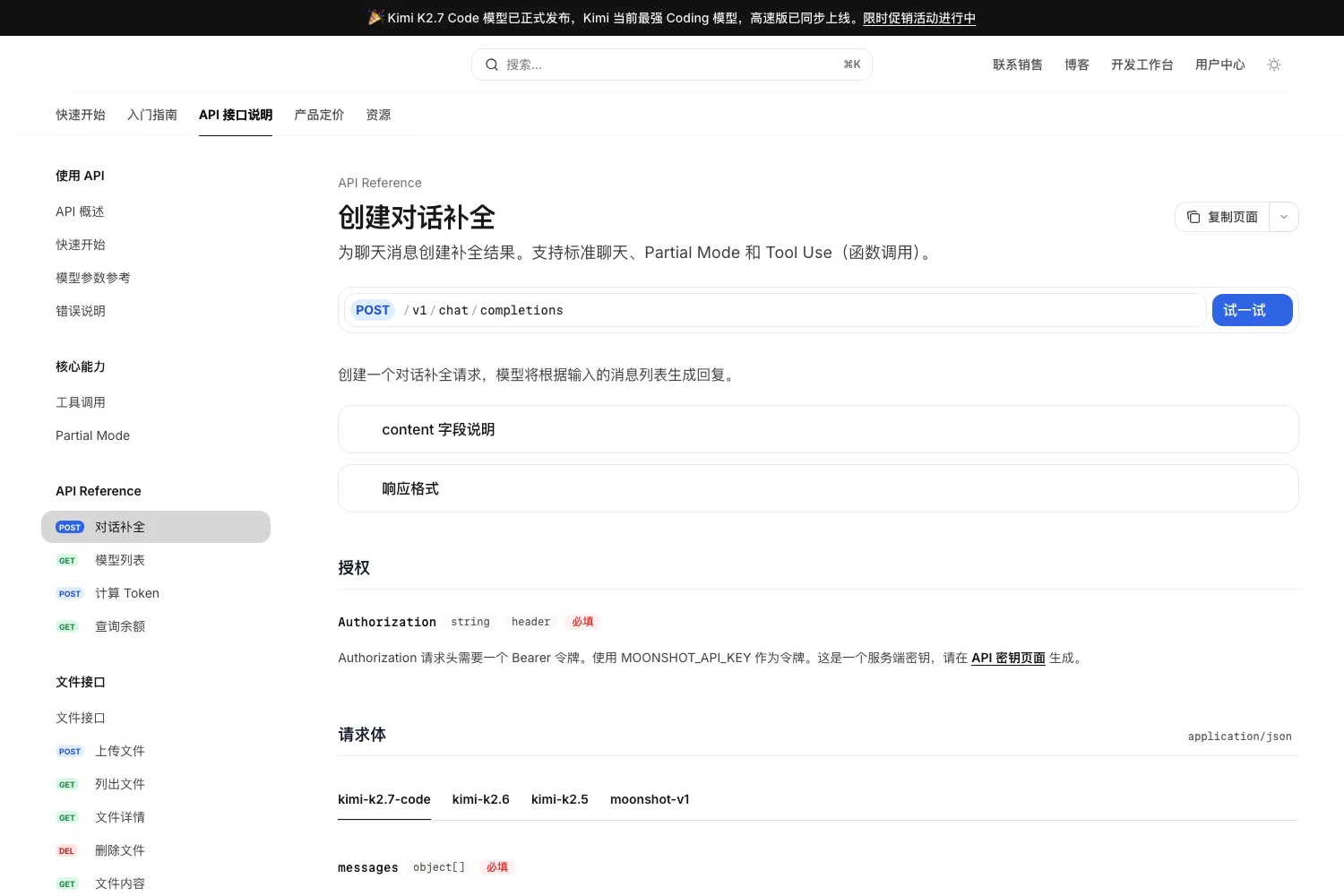Image resolution: width=1344 pixels, height=896 pixels.
Task: Click GET badge beside 文件内容
Action: [67, 884]
